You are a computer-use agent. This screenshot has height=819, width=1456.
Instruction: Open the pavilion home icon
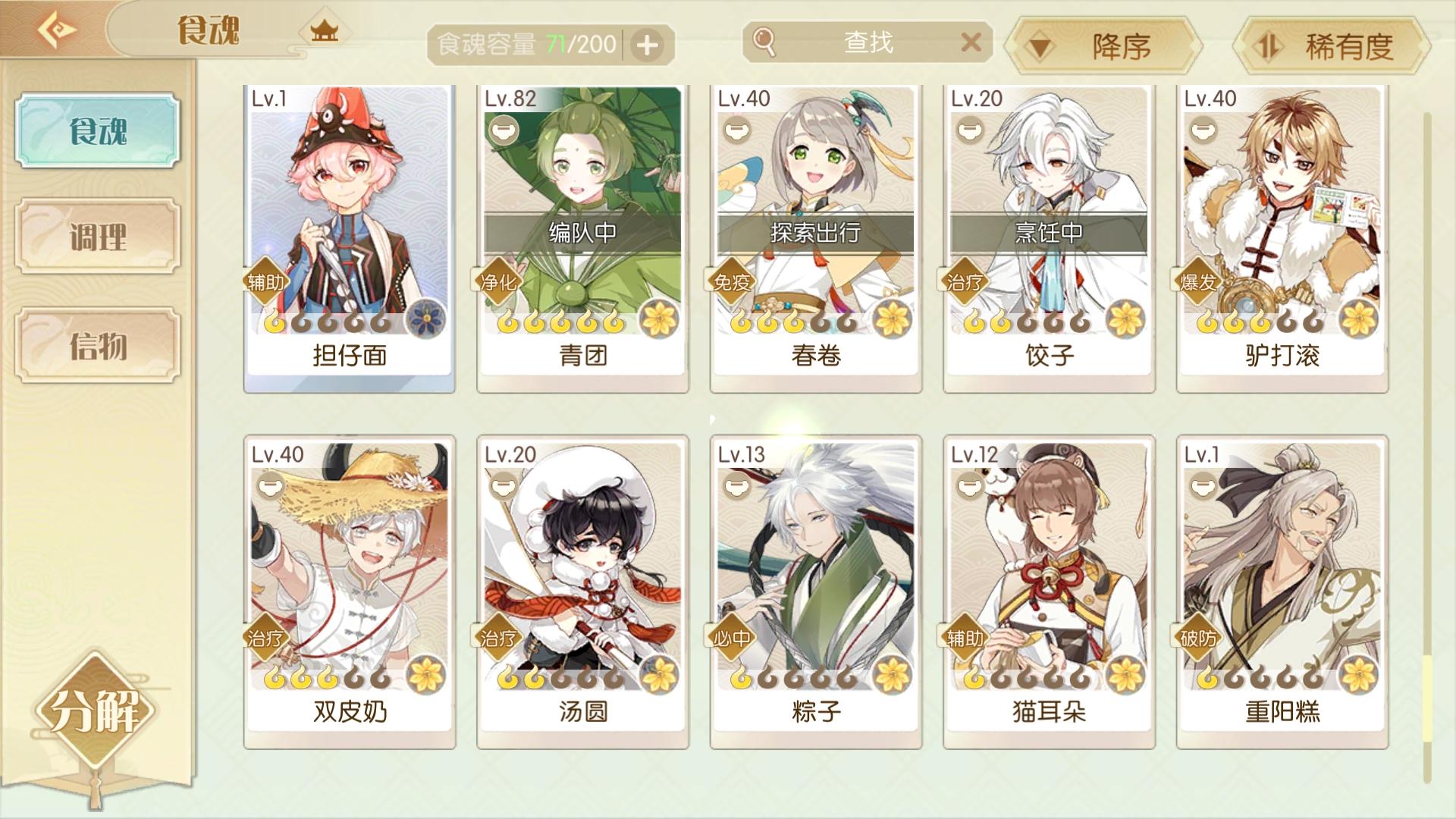324,31
